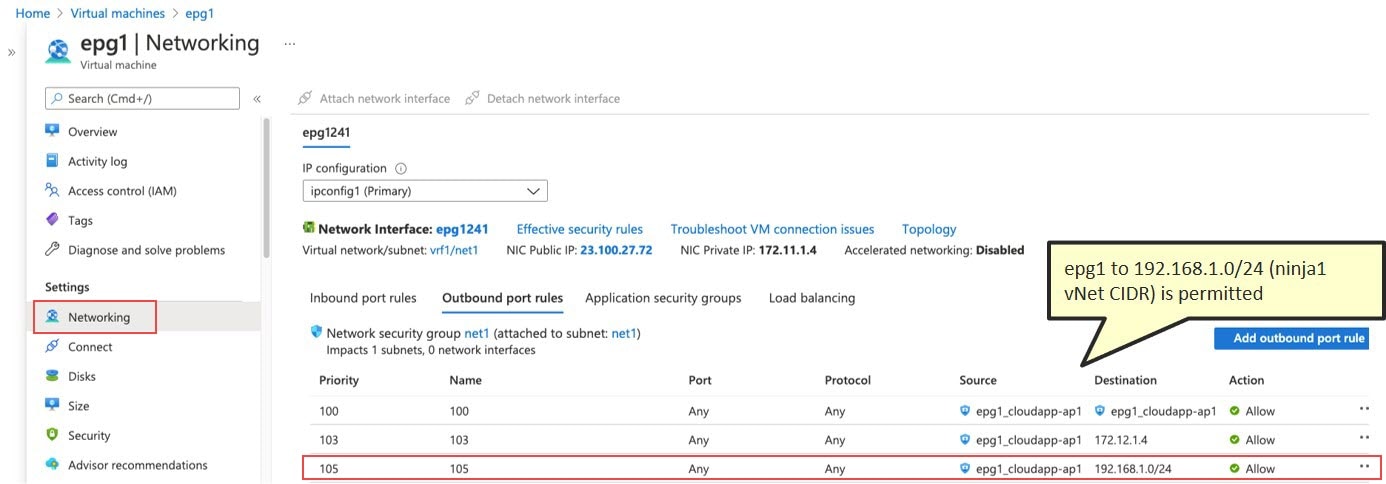Click the network interface icon beside epg1241
The height and width of the screenshot is (484, 1386).
(309, 228)
